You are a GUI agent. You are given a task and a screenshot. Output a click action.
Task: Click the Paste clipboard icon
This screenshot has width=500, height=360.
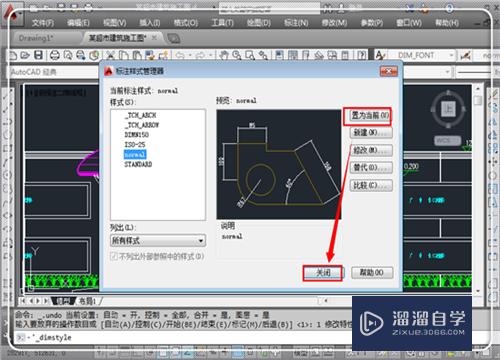[x=137, y=55]
